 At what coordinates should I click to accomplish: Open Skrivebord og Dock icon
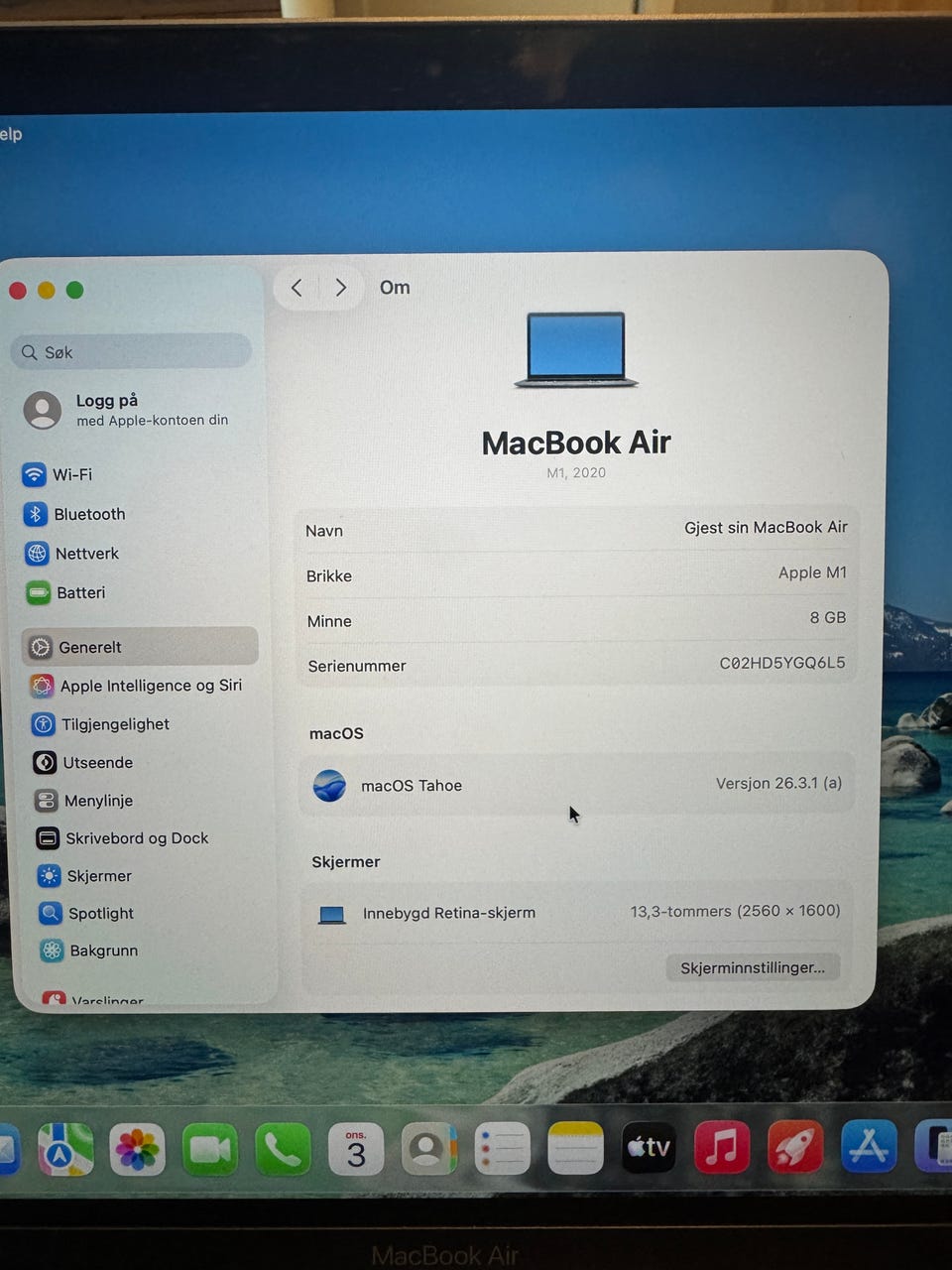click(48, 838)
